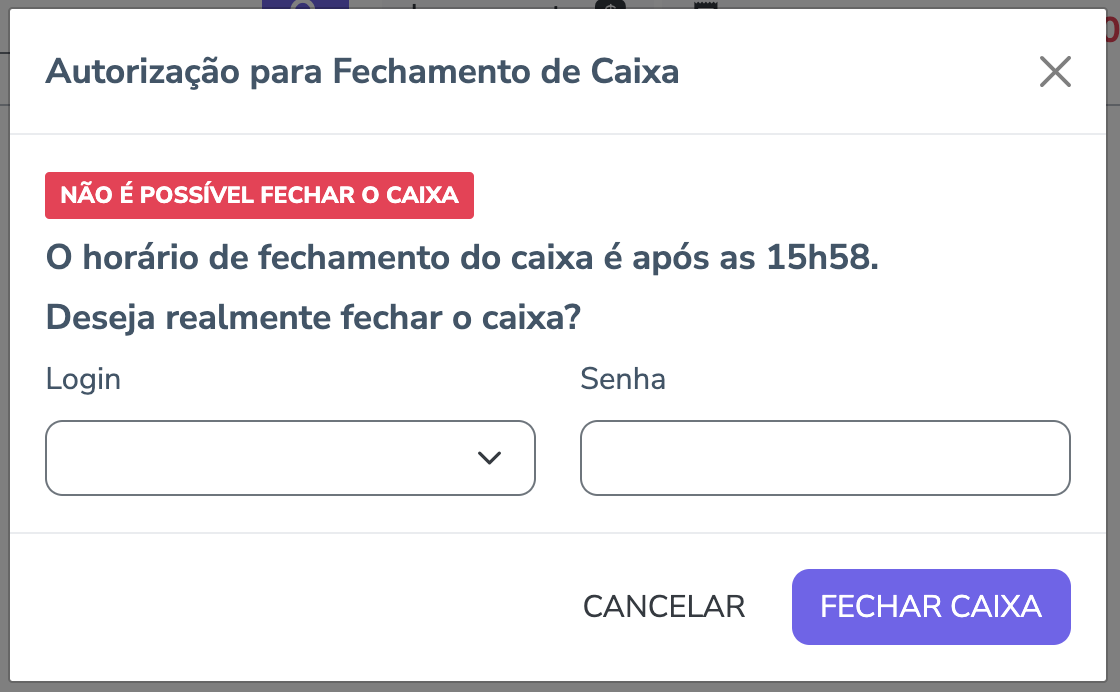Click the dialog title Autorização para Fechamento de Caixa

click(x=362, y=72)
